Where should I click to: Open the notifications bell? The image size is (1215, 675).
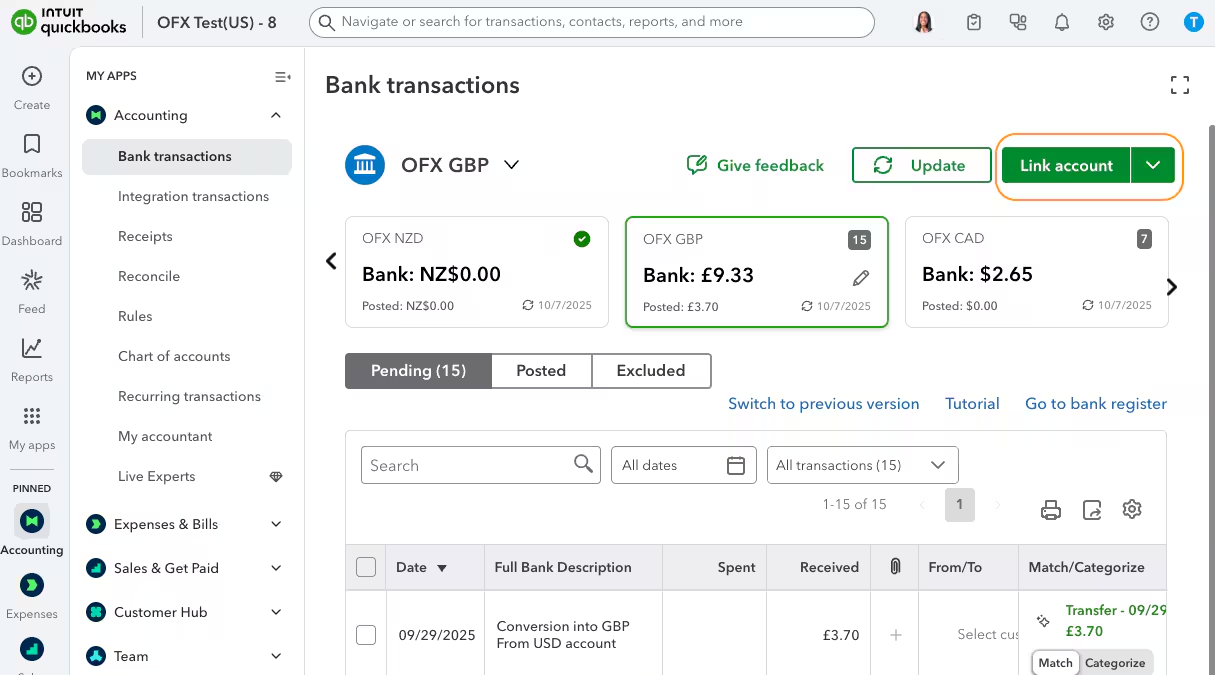coord(1062,22)
